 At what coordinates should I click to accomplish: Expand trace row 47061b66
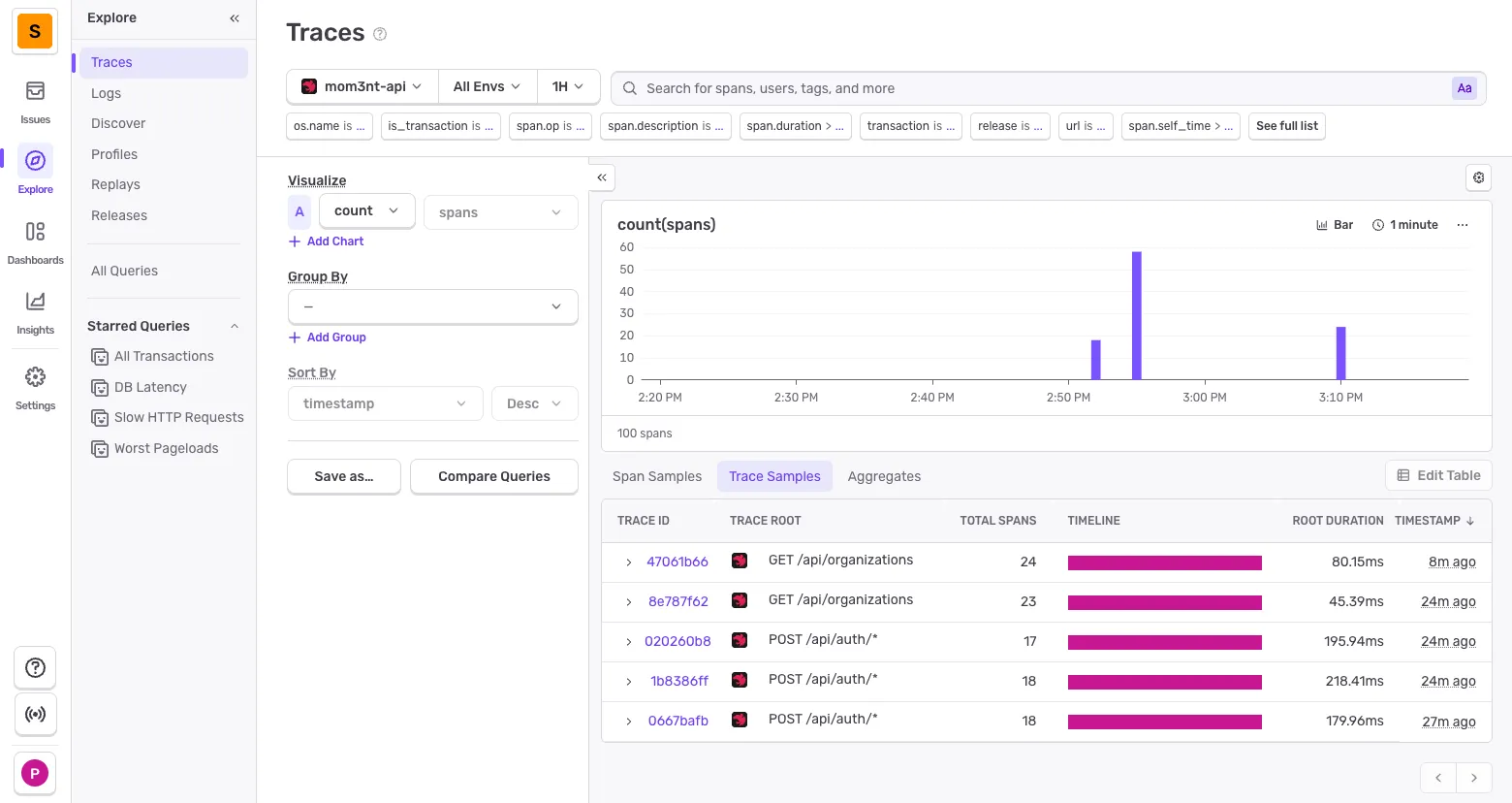click(628, 562)
